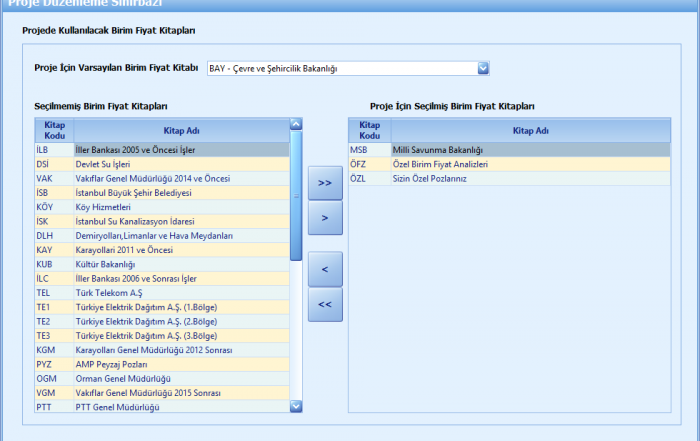700x441 pixels.
Task: Select Devlet Su İşleri in the list
Action: click(x=180, y=164)
